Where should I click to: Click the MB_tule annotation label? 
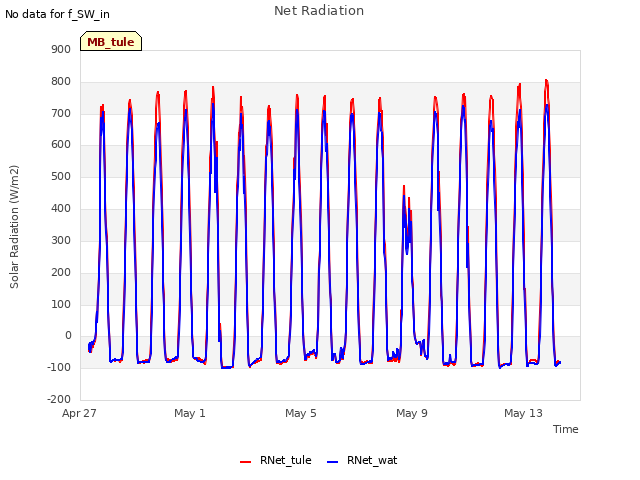coord(111,41)
